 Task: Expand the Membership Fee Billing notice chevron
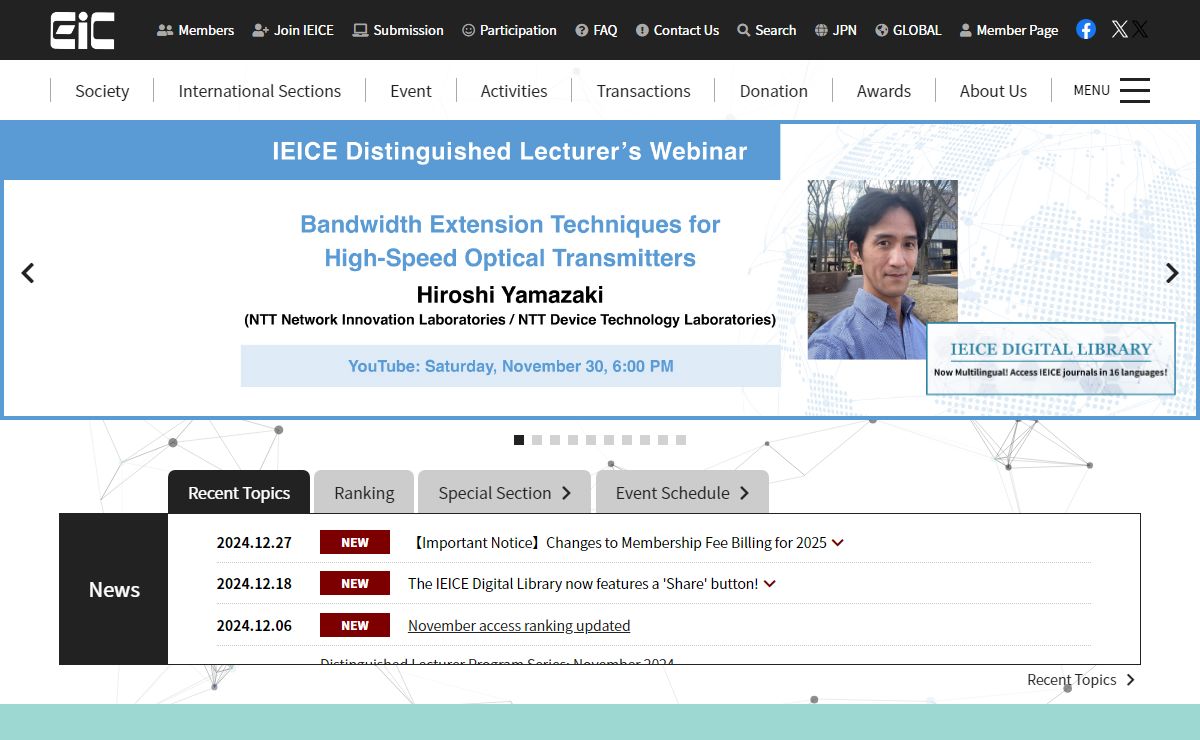click(x=838, y=543)
